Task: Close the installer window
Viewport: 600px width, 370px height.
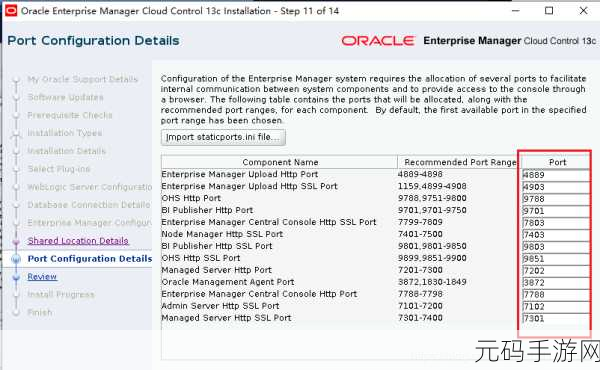Action: tap(583, 11)
